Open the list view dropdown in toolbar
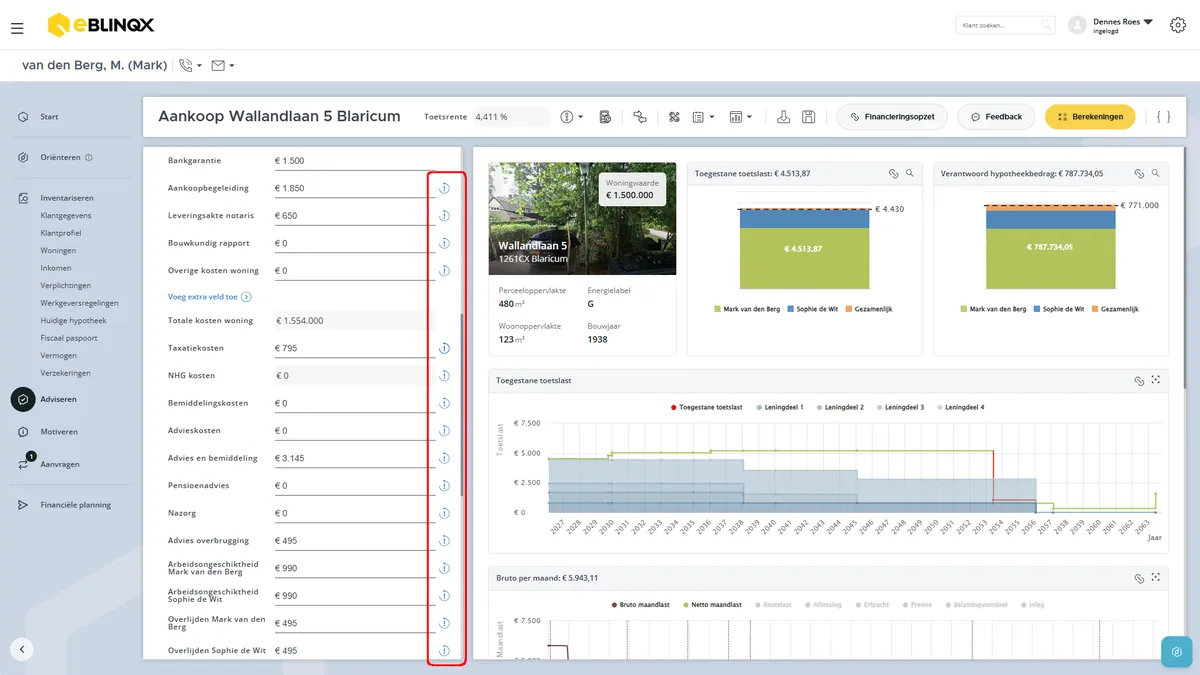 [x=703, y=117]
